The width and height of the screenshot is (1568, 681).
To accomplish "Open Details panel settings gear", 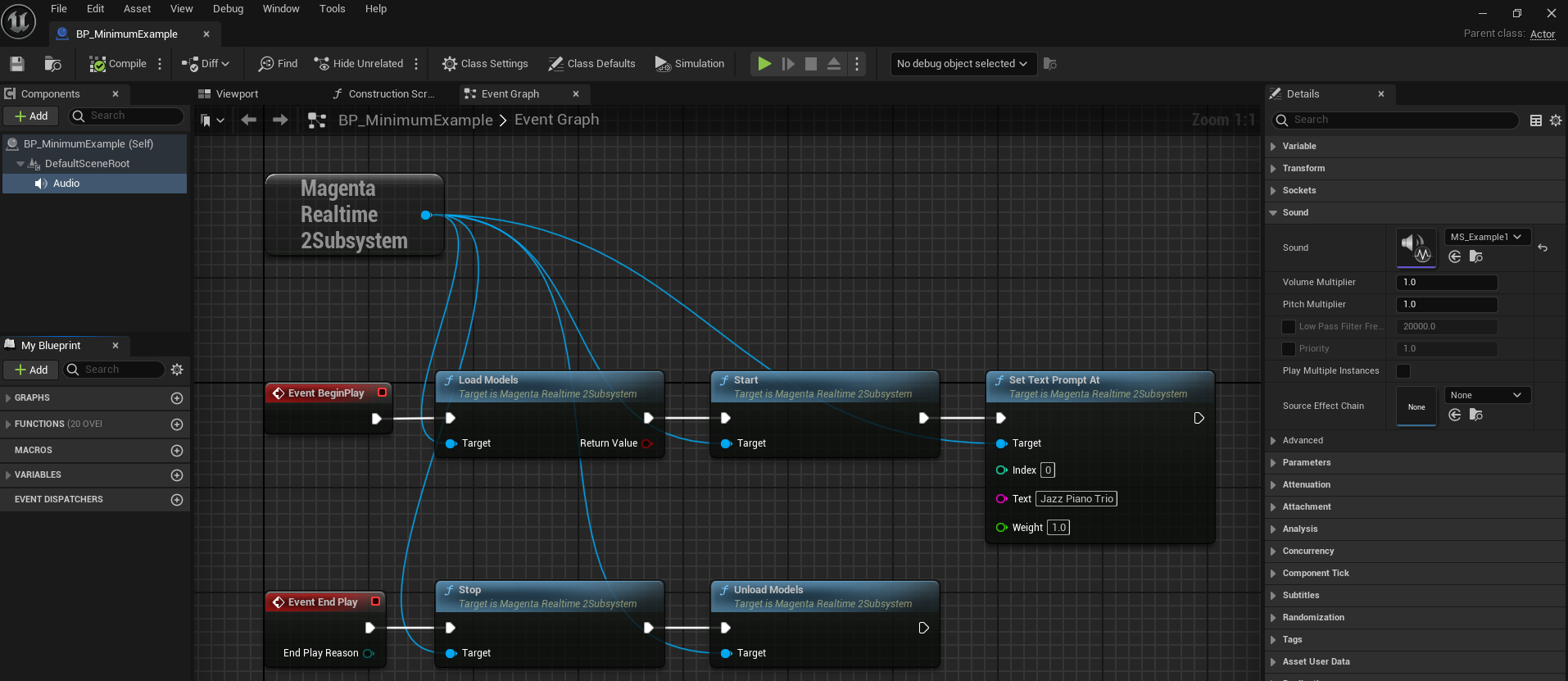I will 1556,120.
